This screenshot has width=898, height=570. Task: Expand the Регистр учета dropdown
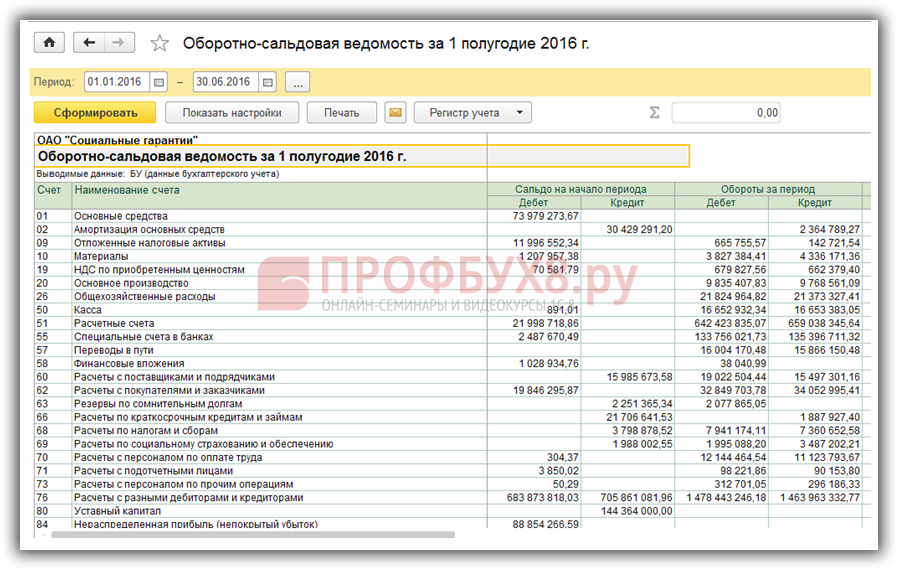click(472, 112)
